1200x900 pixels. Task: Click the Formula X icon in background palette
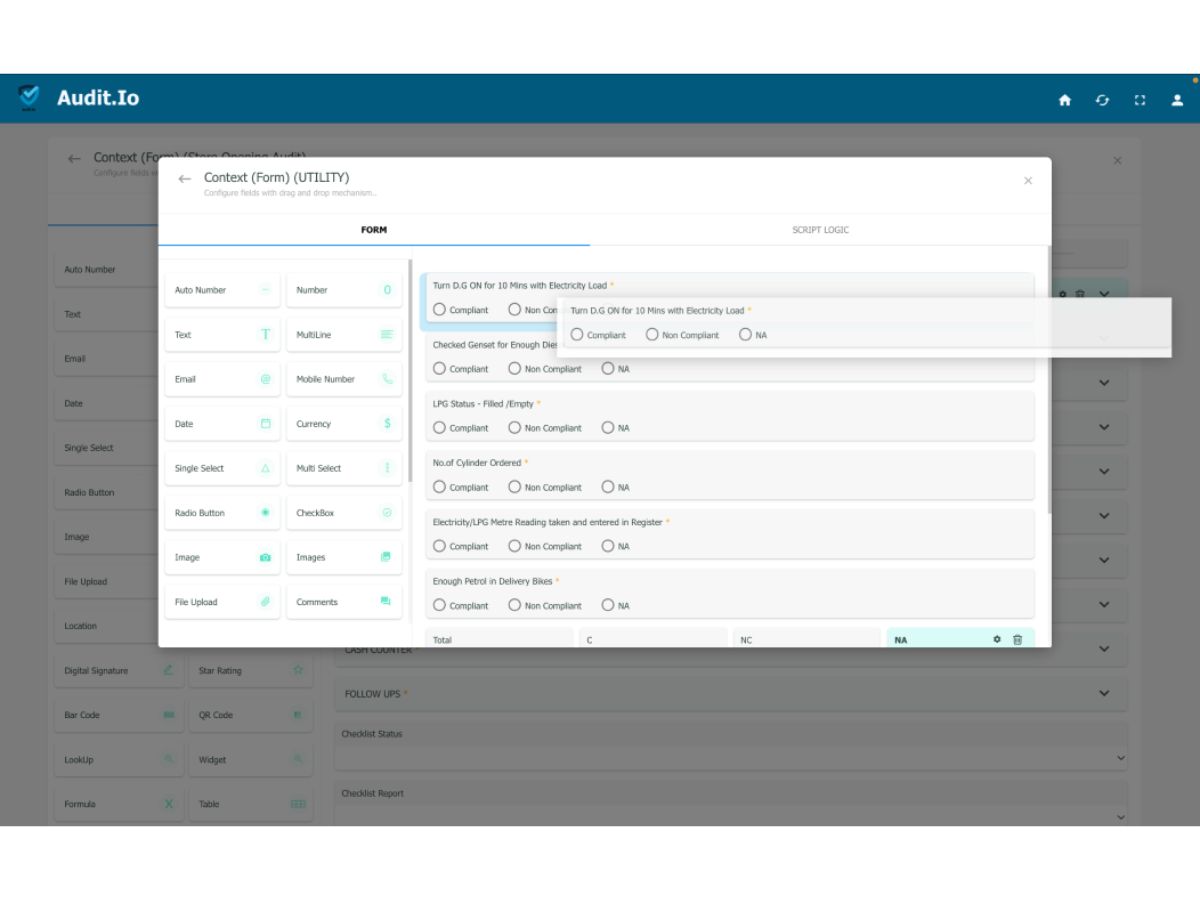tap(168, 804)
